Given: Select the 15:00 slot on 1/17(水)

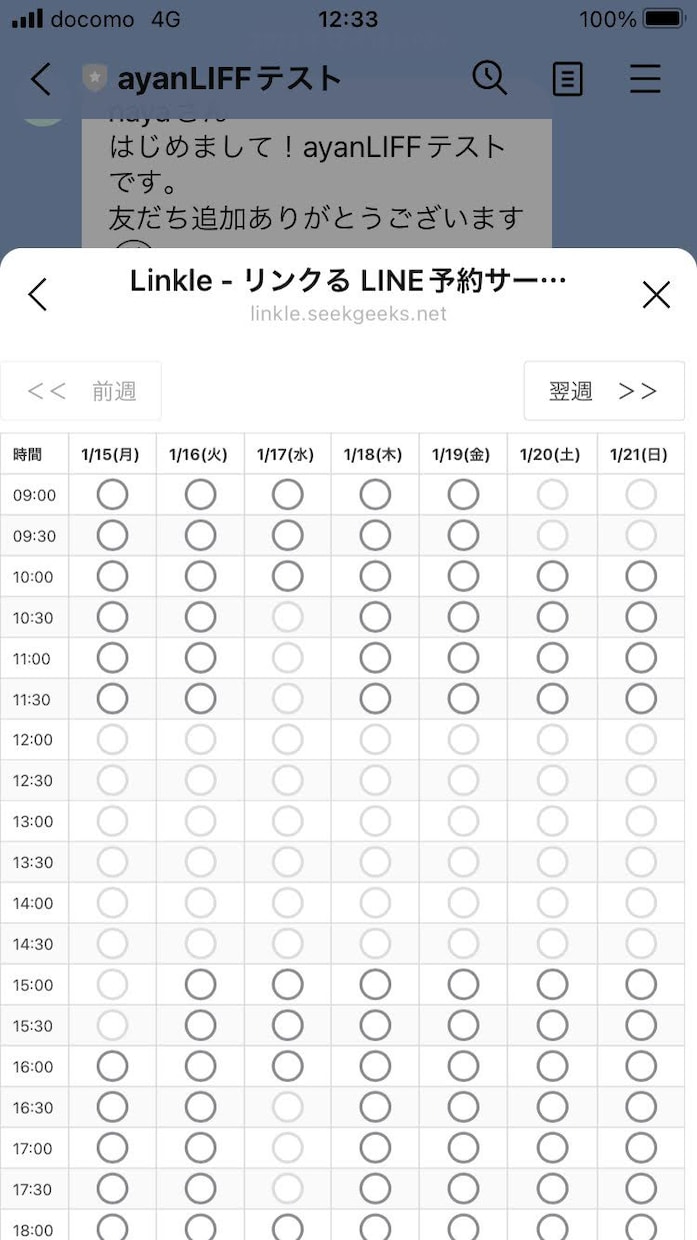Looking at the screenshot, I should click(x=287, y=984).
